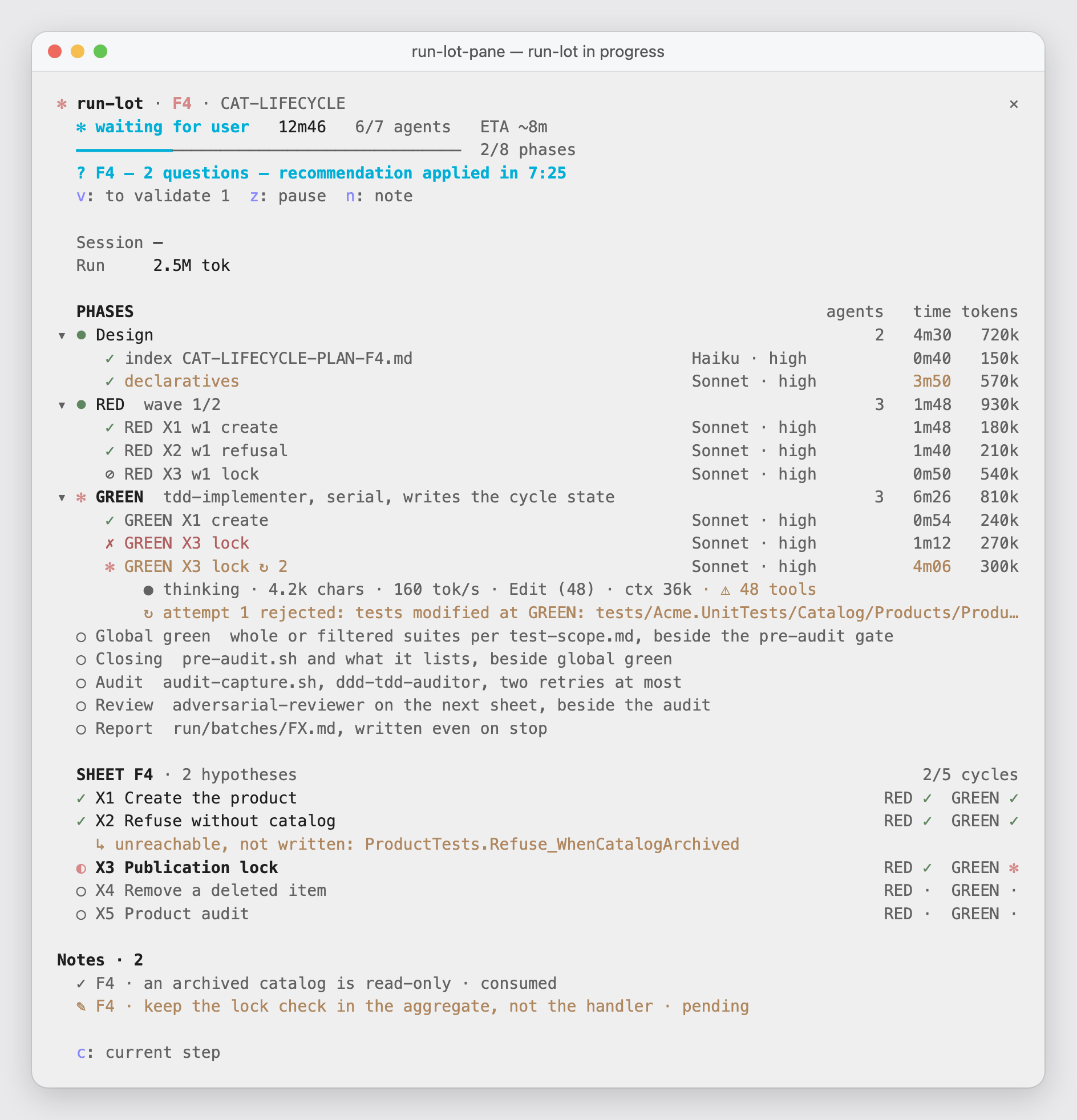Click the pending circle beside Closing

coord(81,660)
